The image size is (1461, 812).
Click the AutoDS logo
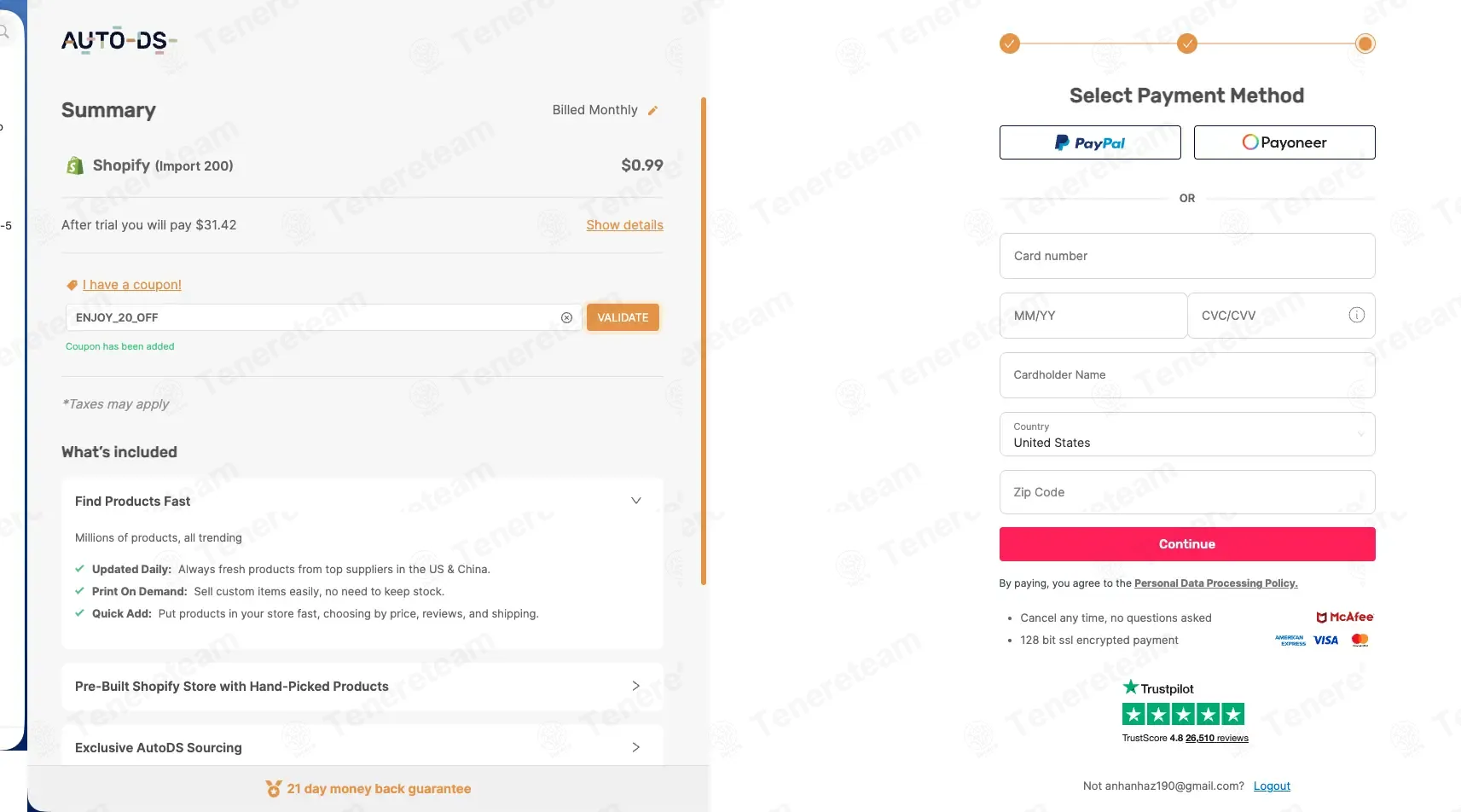[x=119, y=40]
